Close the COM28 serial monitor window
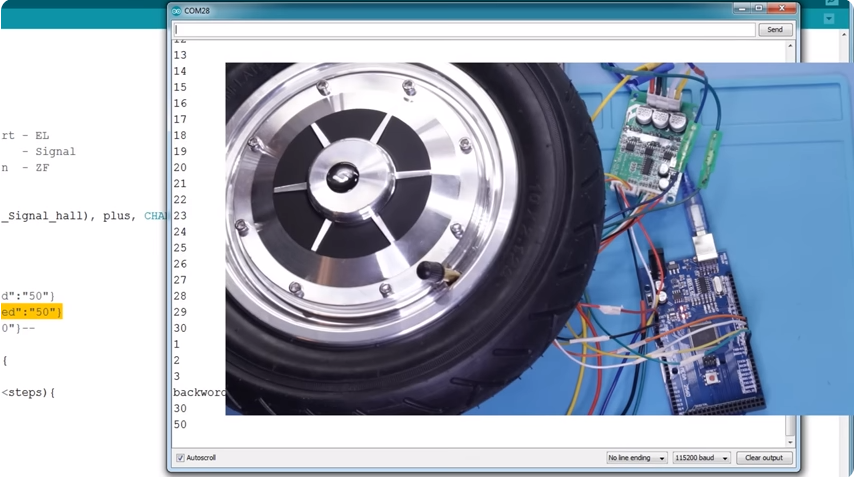 (782, 9)
